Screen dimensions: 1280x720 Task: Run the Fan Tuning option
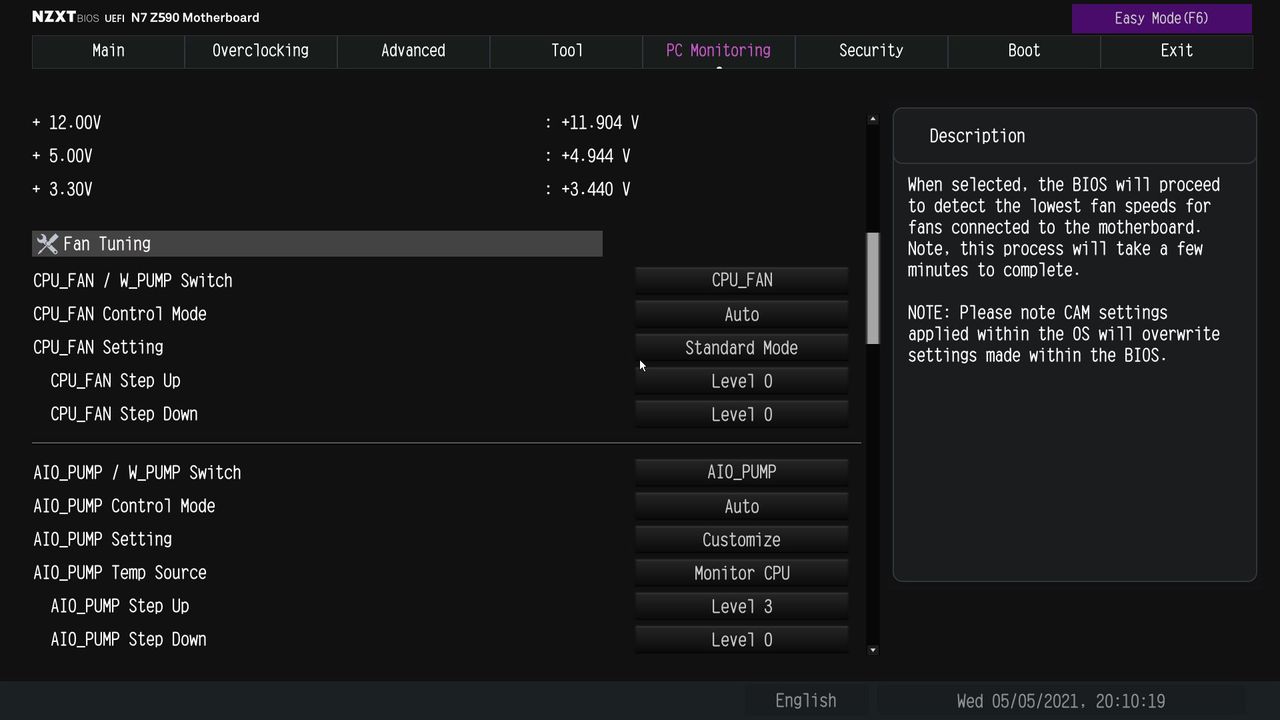pyautogui.click(x=317, y=244)
